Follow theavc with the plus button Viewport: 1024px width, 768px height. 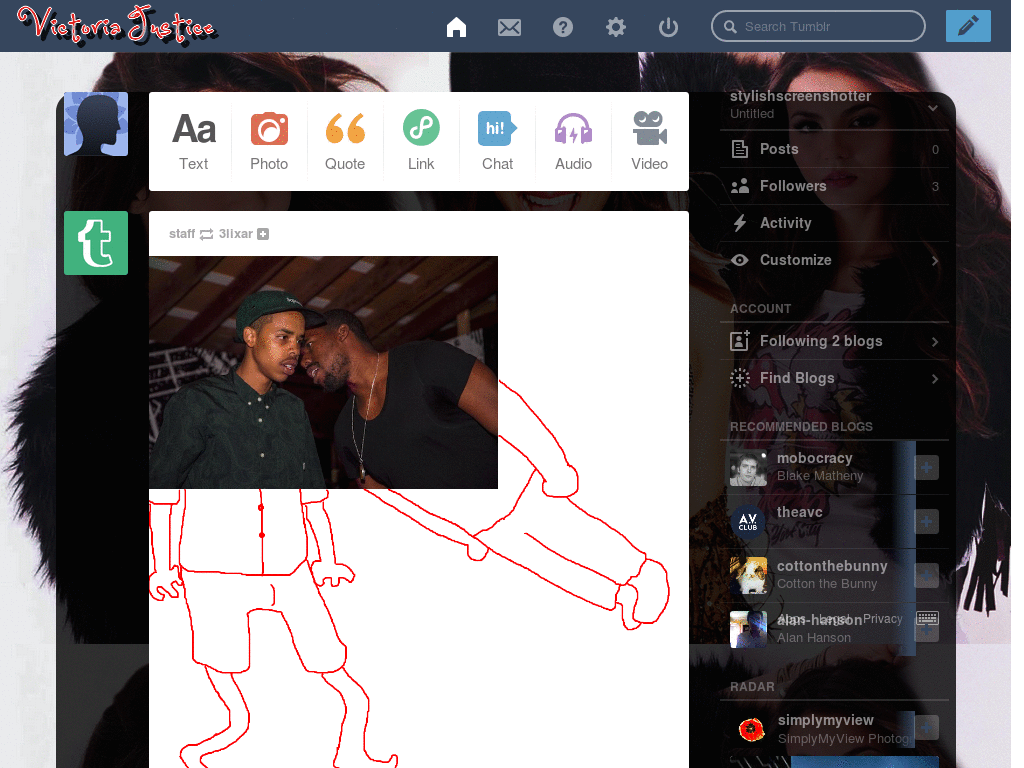[927, 521]
